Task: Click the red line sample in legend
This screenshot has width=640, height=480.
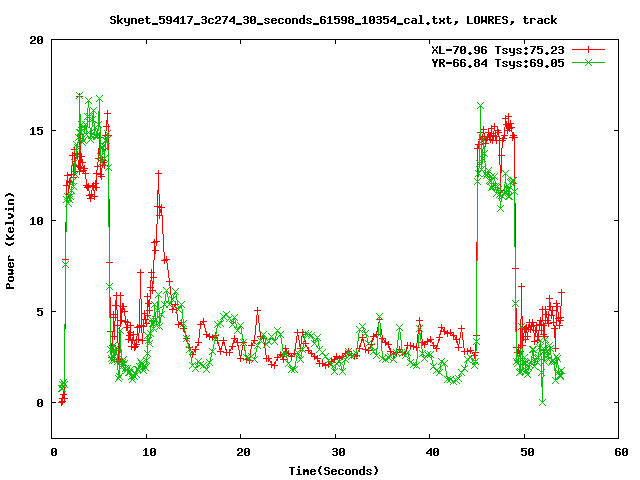Action: tap(590, 49)
